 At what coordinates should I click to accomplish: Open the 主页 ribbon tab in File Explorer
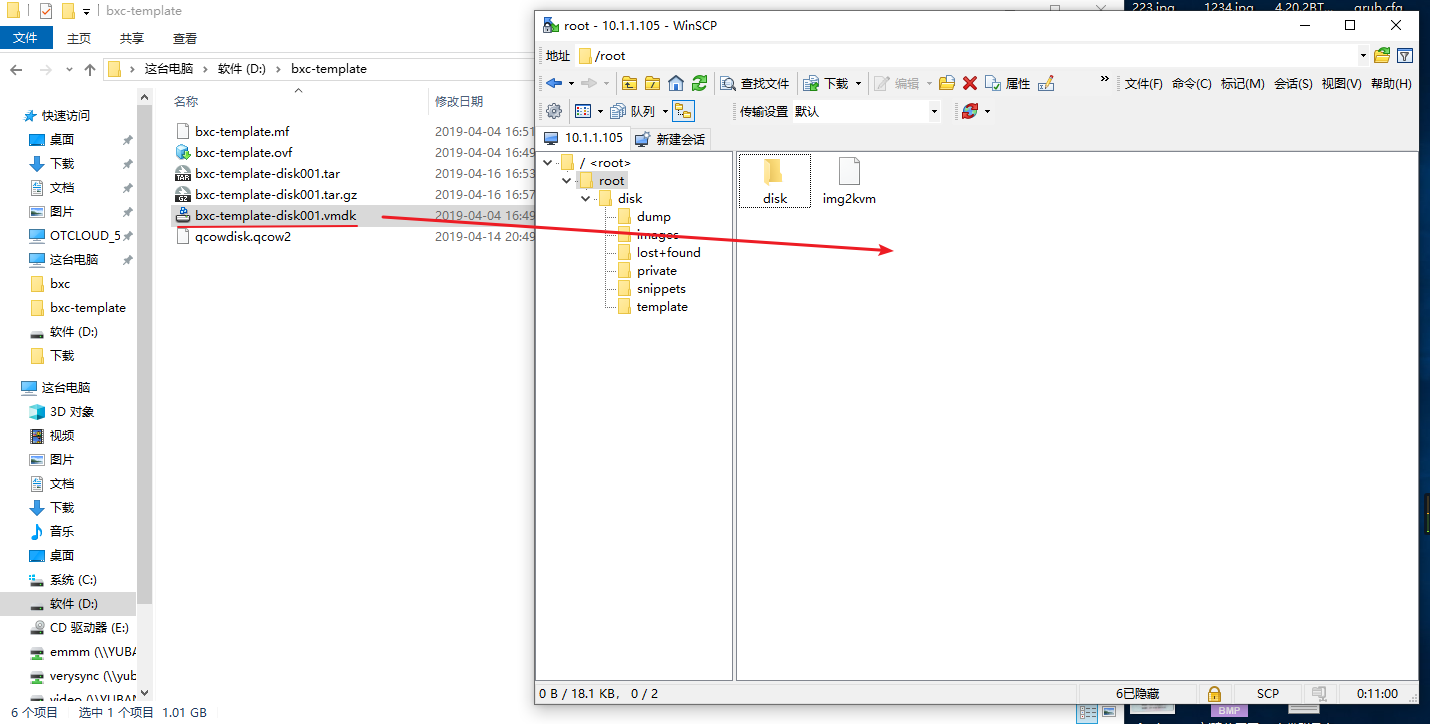point(79,38)
